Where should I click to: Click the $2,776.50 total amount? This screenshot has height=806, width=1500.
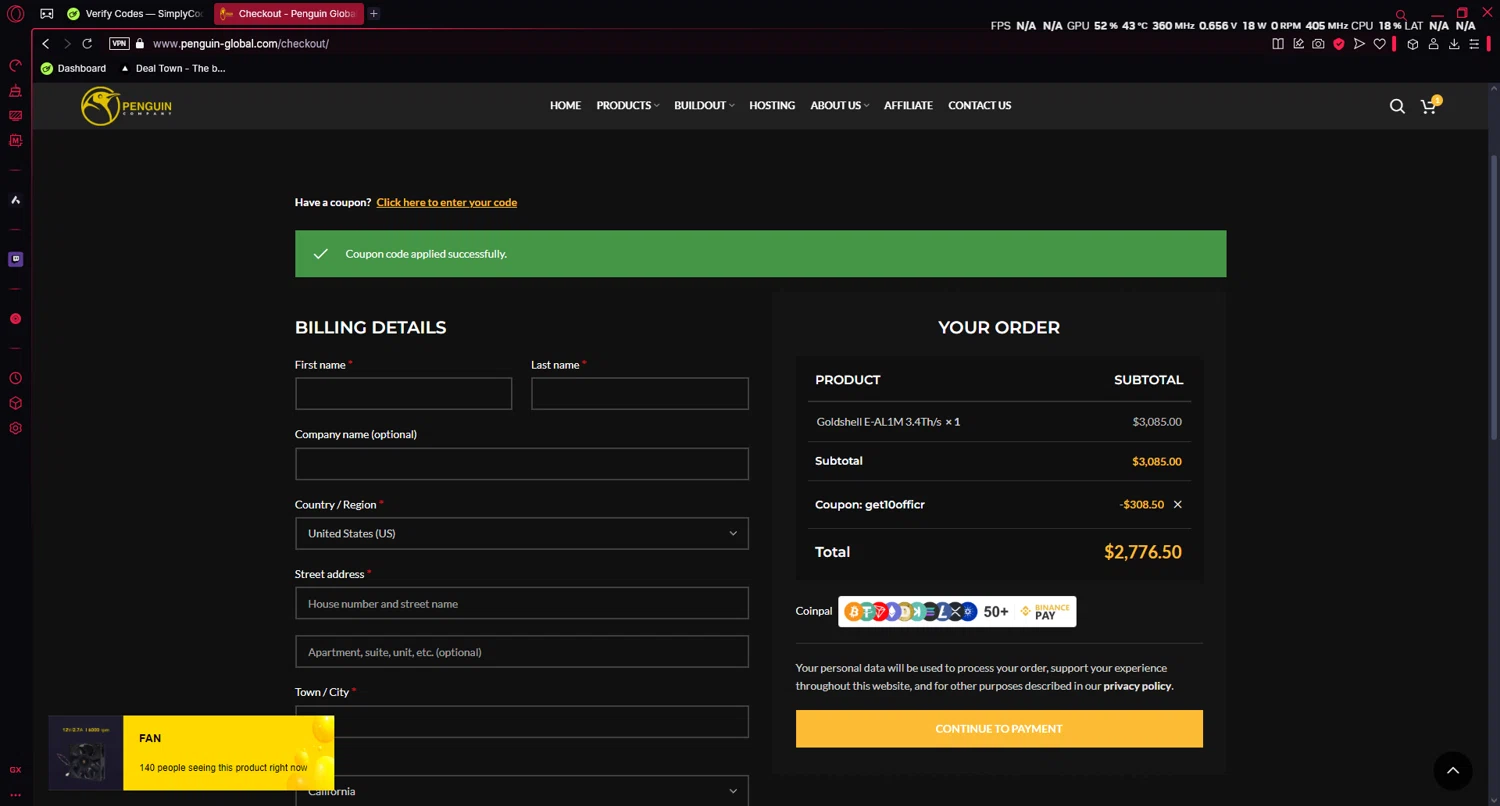pos(1142,552)
